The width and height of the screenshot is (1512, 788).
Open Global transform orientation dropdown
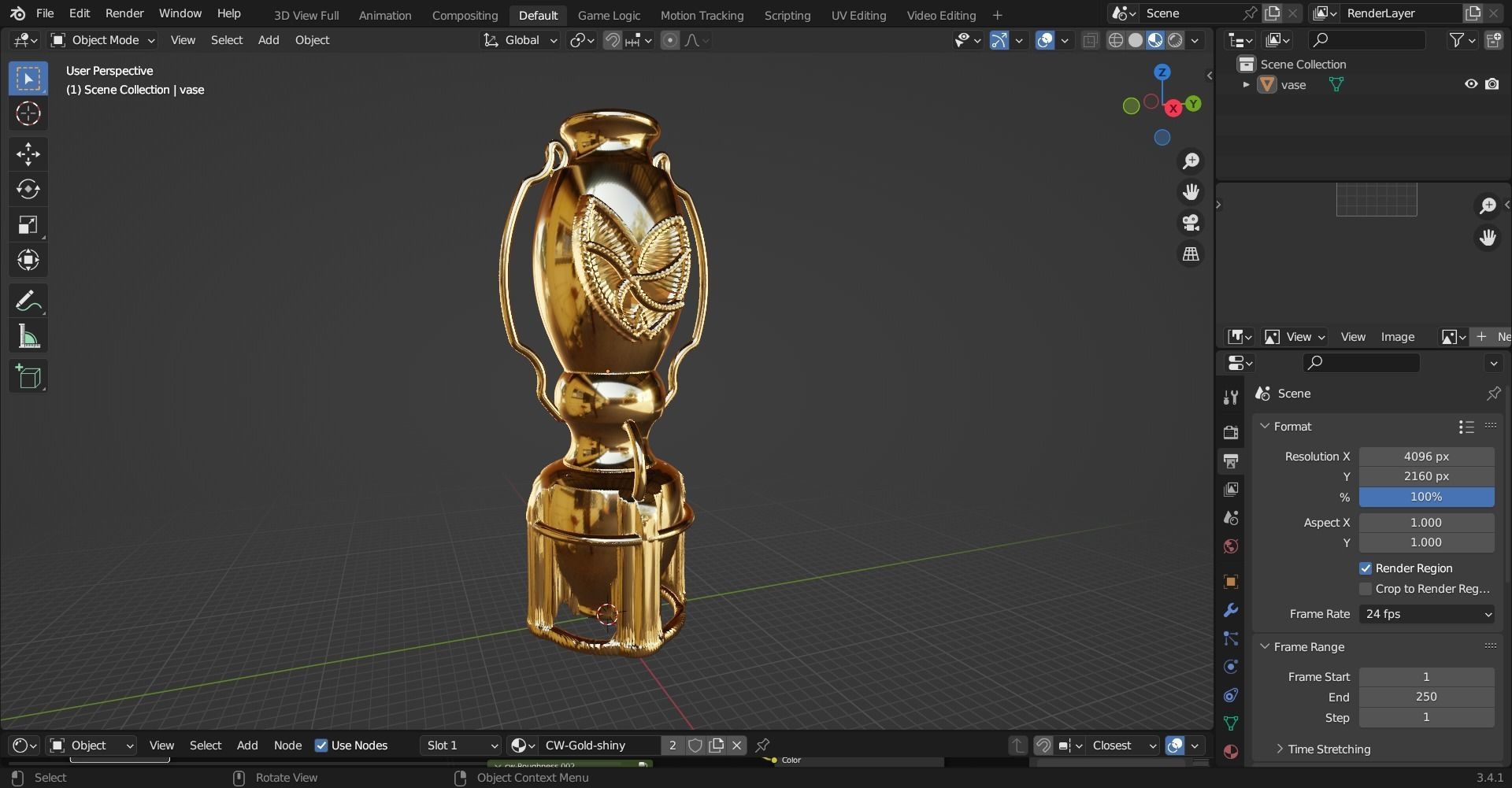coord(520,40)
